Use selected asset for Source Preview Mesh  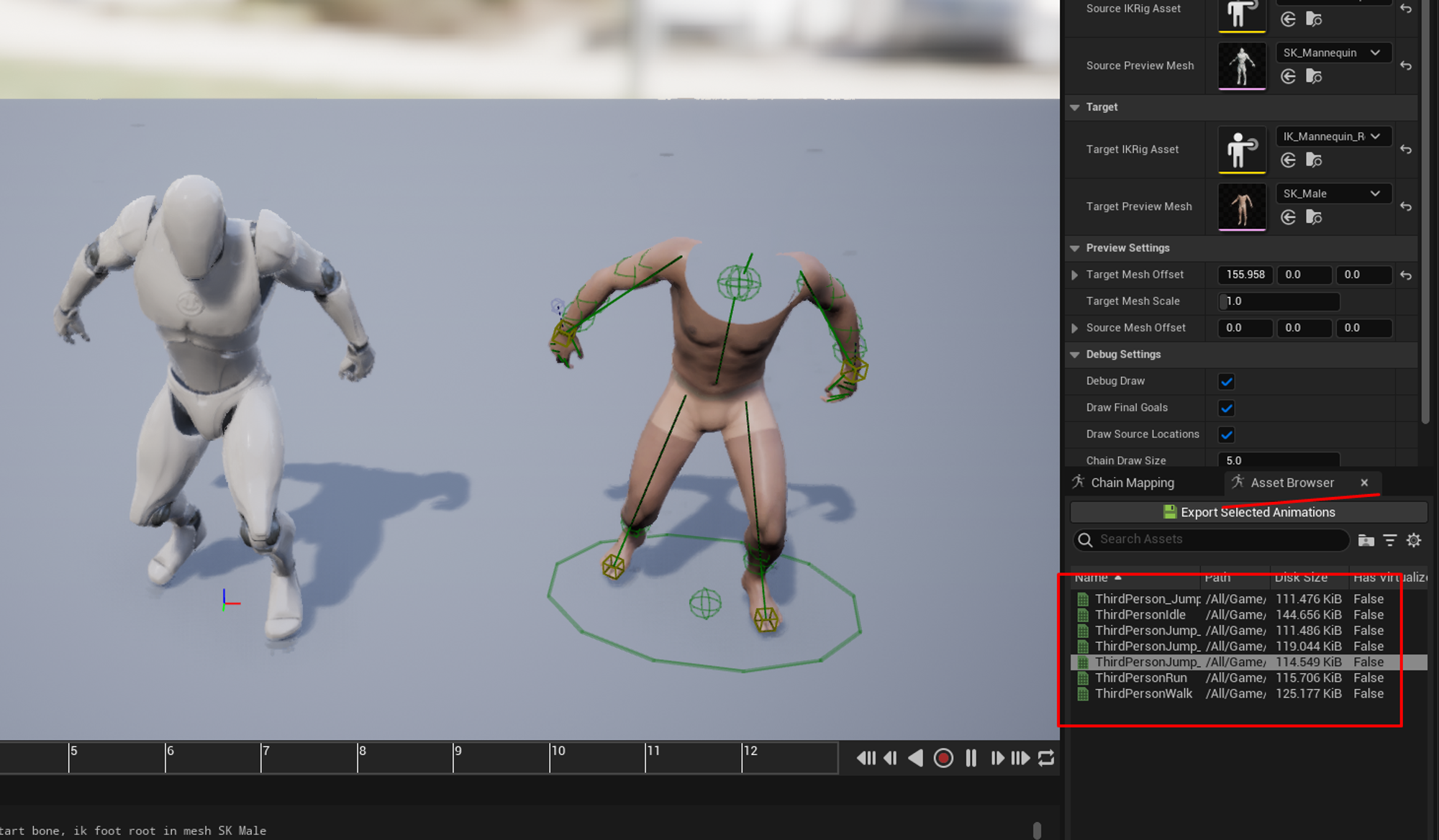point(1288,76)
